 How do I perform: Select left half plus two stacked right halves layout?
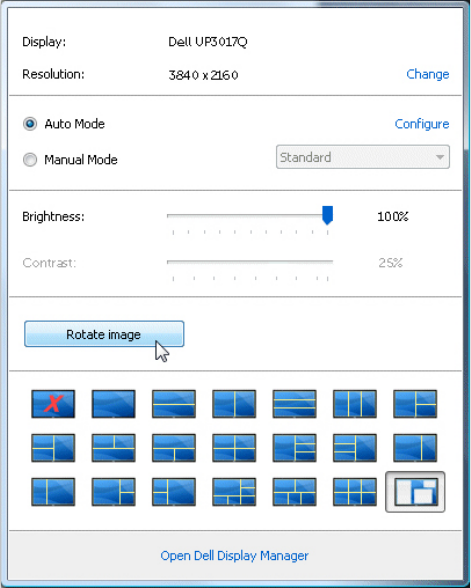coord(415,404)
